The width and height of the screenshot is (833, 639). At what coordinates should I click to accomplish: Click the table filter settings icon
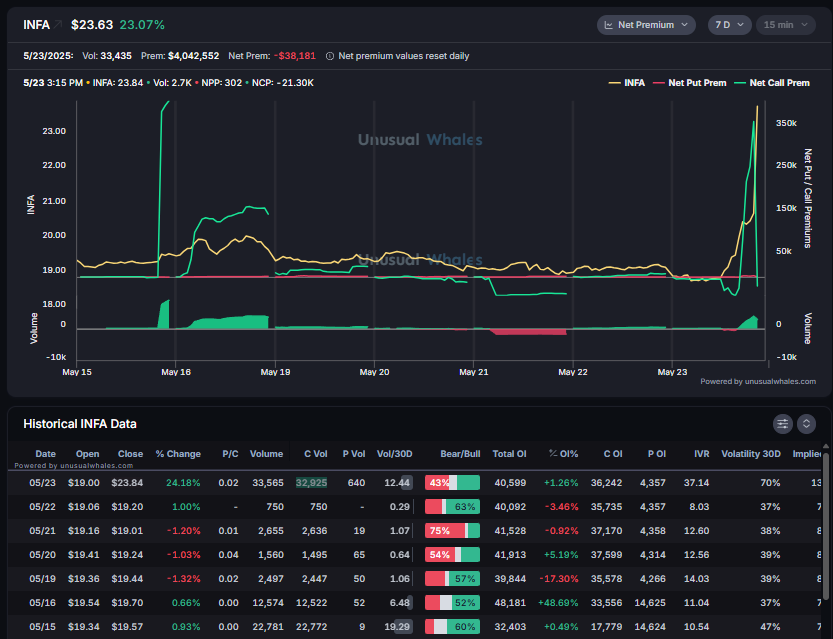pyautogui.click(x=783, y=424)
